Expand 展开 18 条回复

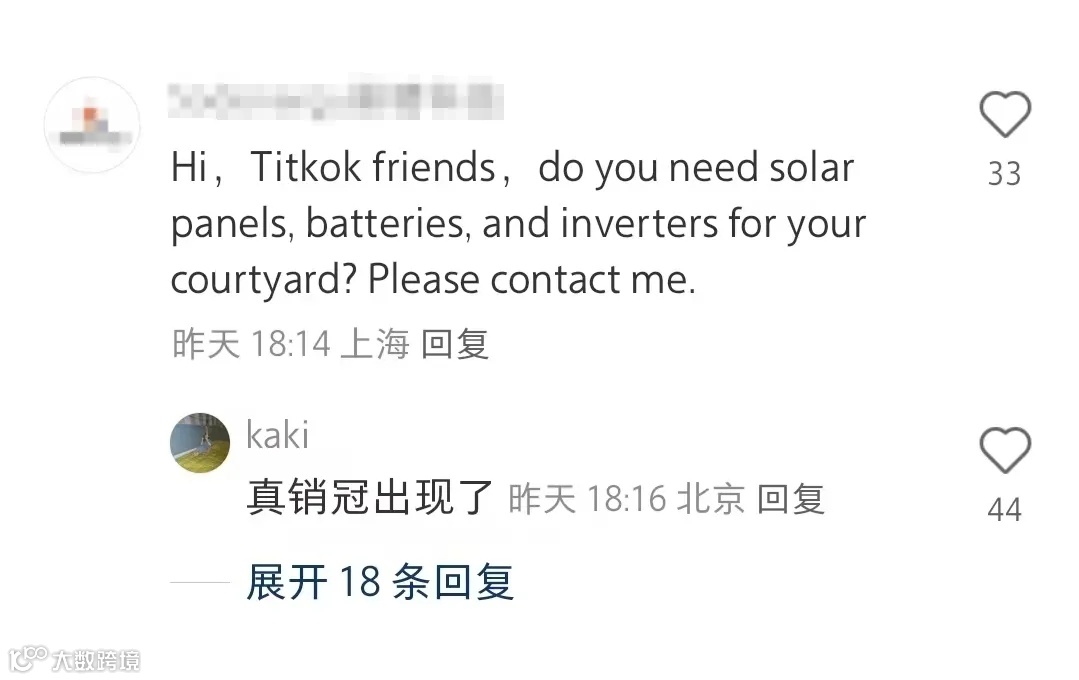coord(380,582)
